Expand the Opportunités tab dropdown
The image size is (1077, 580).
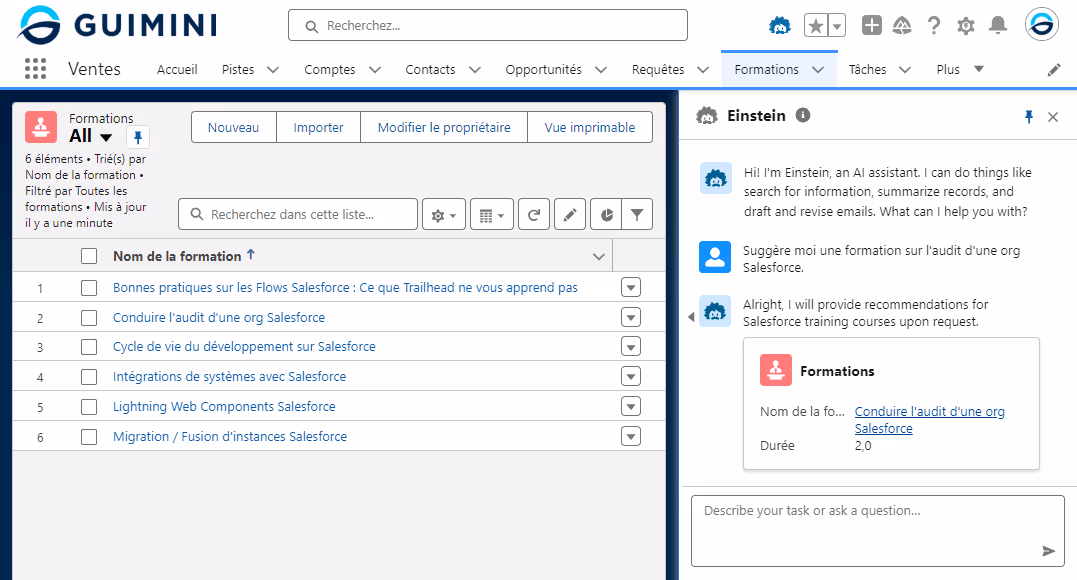pyautogui.click(x=601, y=69)
